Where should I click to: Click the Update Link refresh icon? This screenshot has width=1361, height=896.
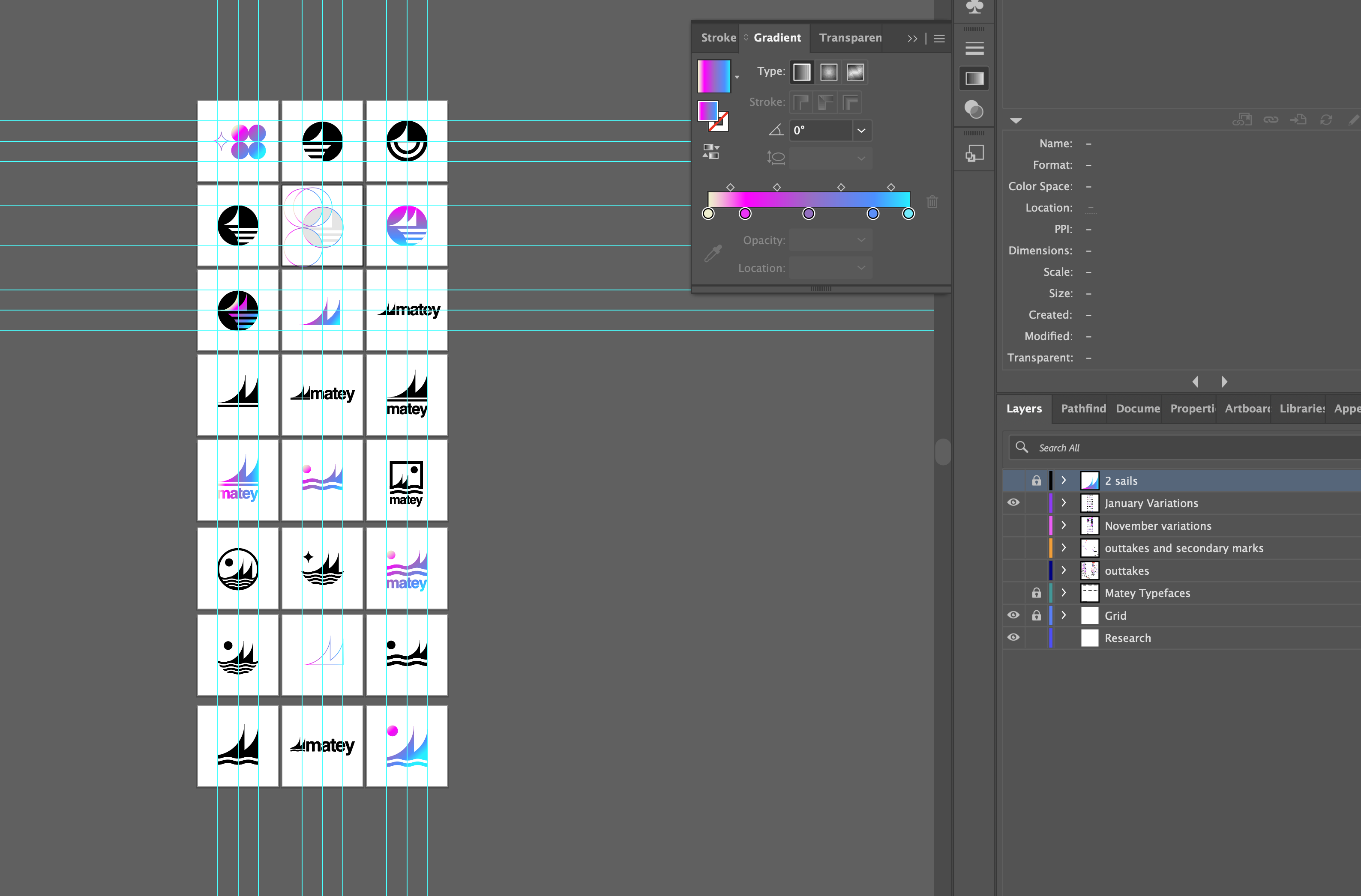1326,119
